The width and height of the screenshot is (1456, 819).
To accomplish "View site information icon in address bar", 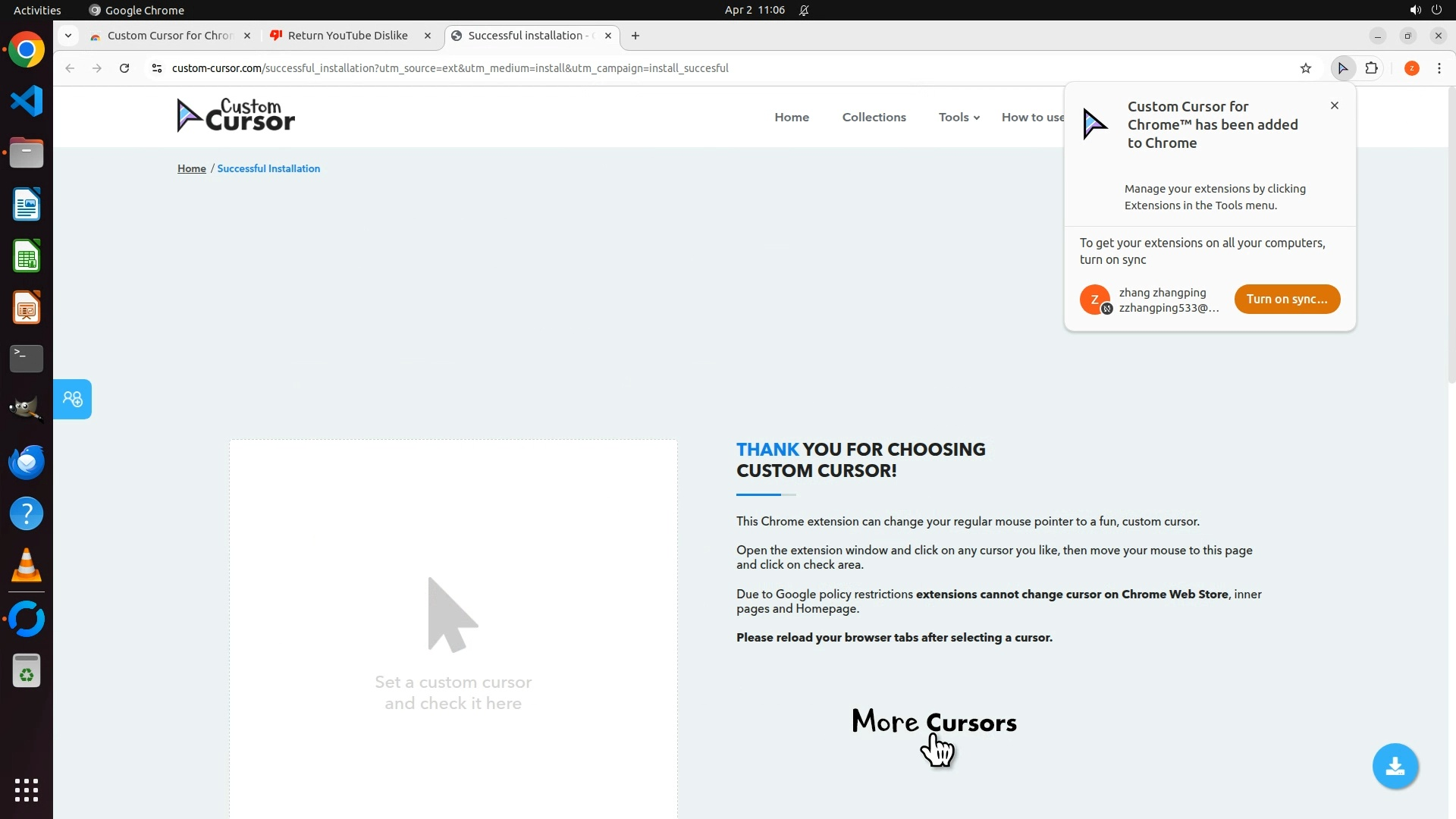I will (157, 68).
